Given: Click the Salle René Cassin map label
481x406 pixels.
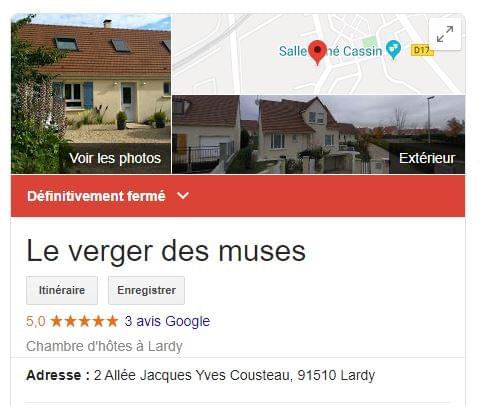Looking at the screenshot, I should 330,51.
